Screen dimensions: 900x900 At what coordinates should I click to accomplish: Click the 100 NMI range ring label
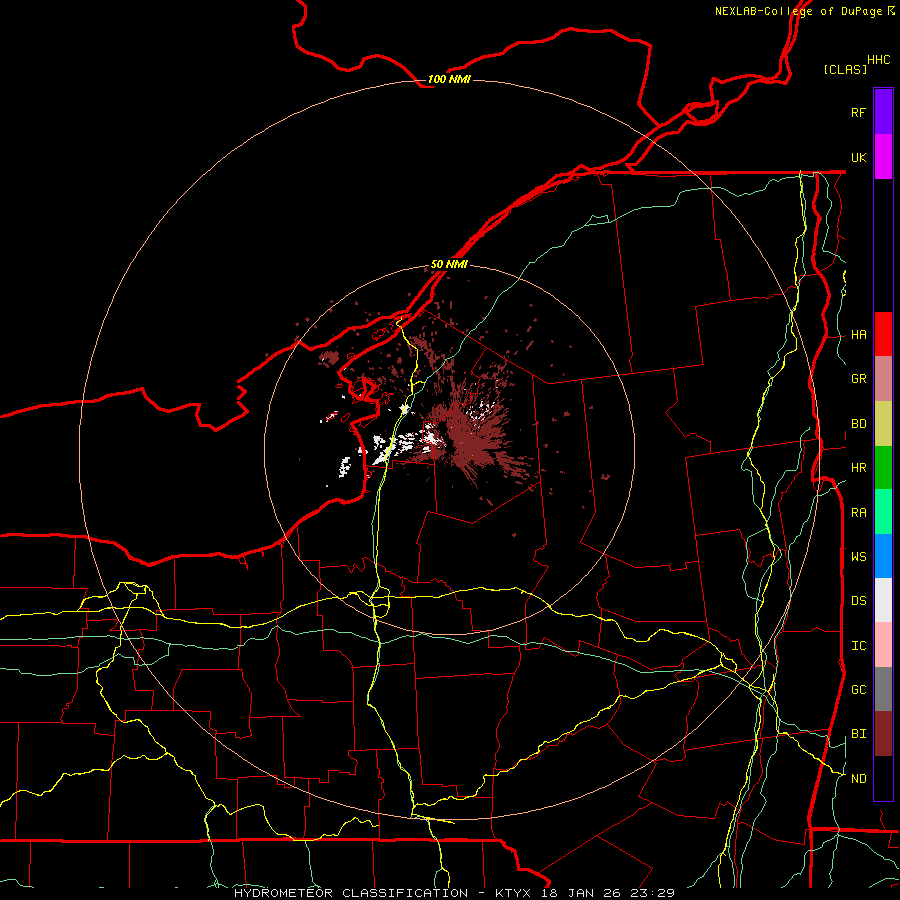449,79
